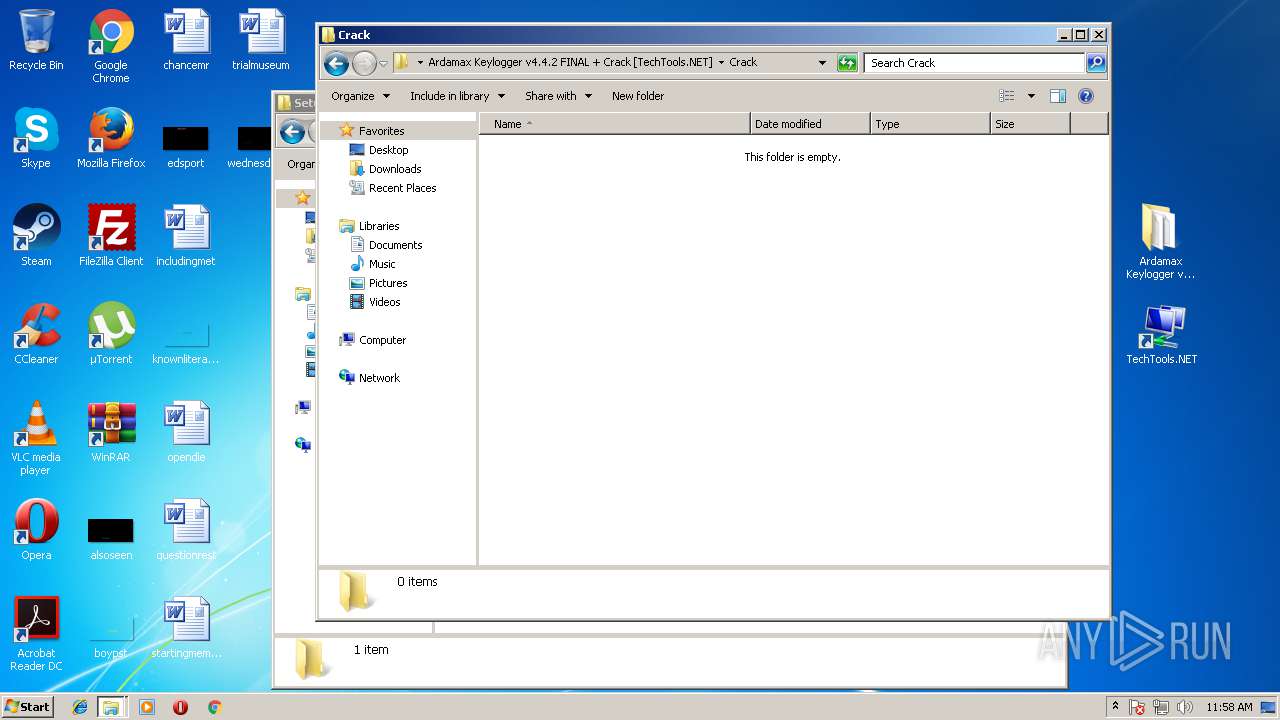This screenshot has width=1280, height=720.
Task: Open the Steam desktop shortcut
Action: pos(36,236)
